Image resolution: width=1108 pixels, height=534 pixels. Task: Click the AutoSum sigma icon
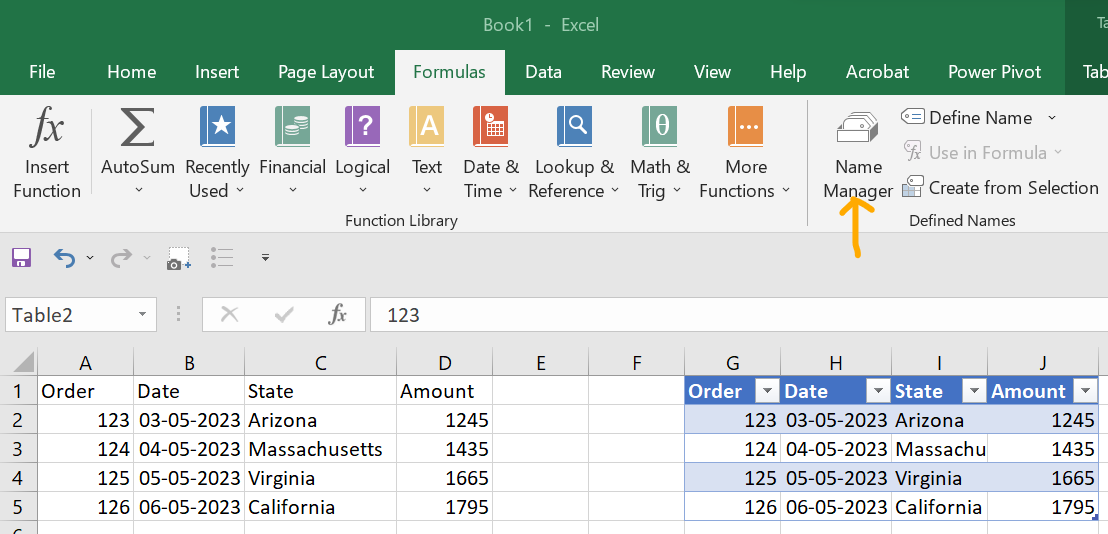click(137, 129)
